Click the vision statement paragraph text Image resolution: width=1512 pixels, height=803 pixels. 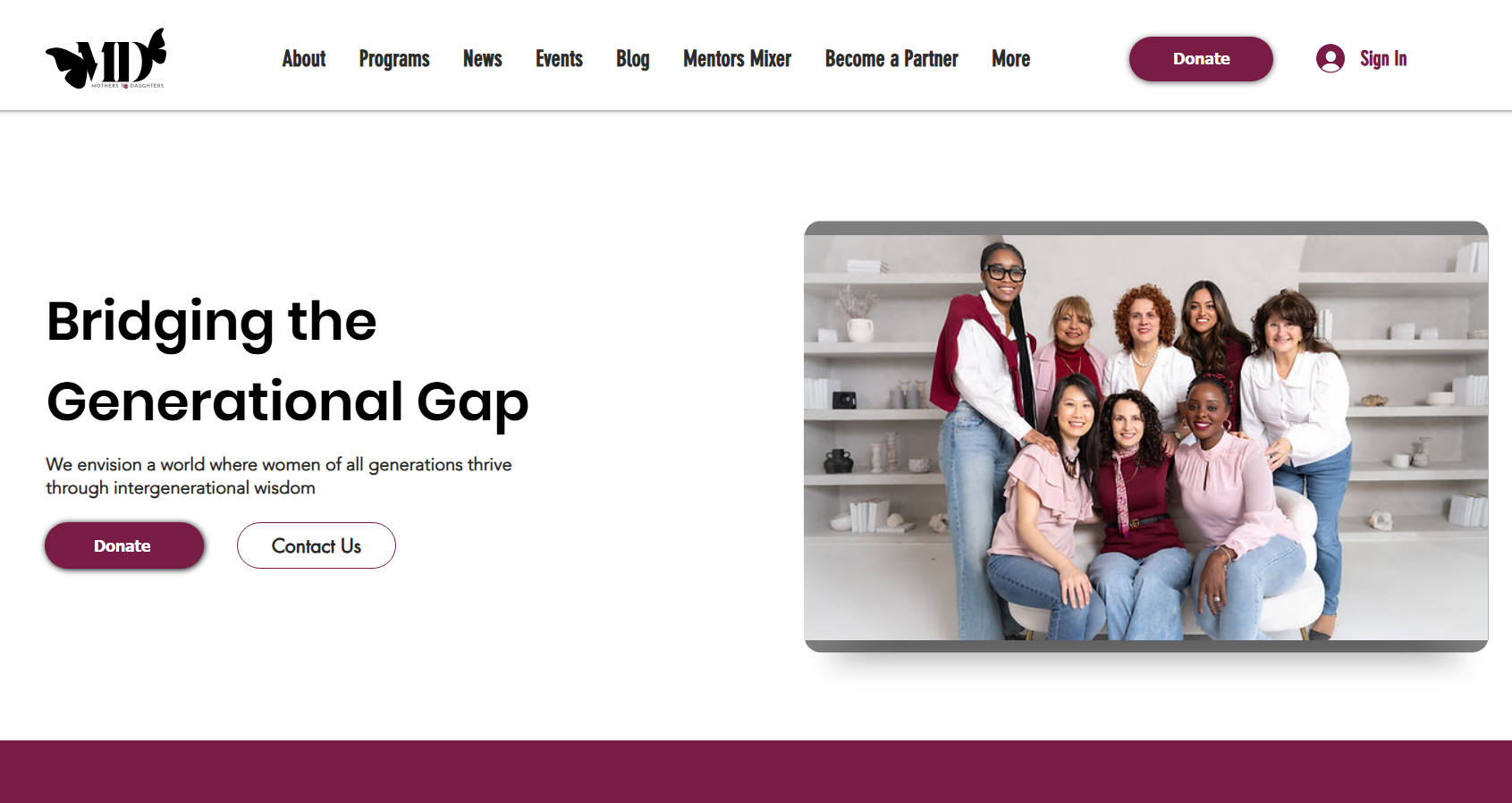(279, 476)
